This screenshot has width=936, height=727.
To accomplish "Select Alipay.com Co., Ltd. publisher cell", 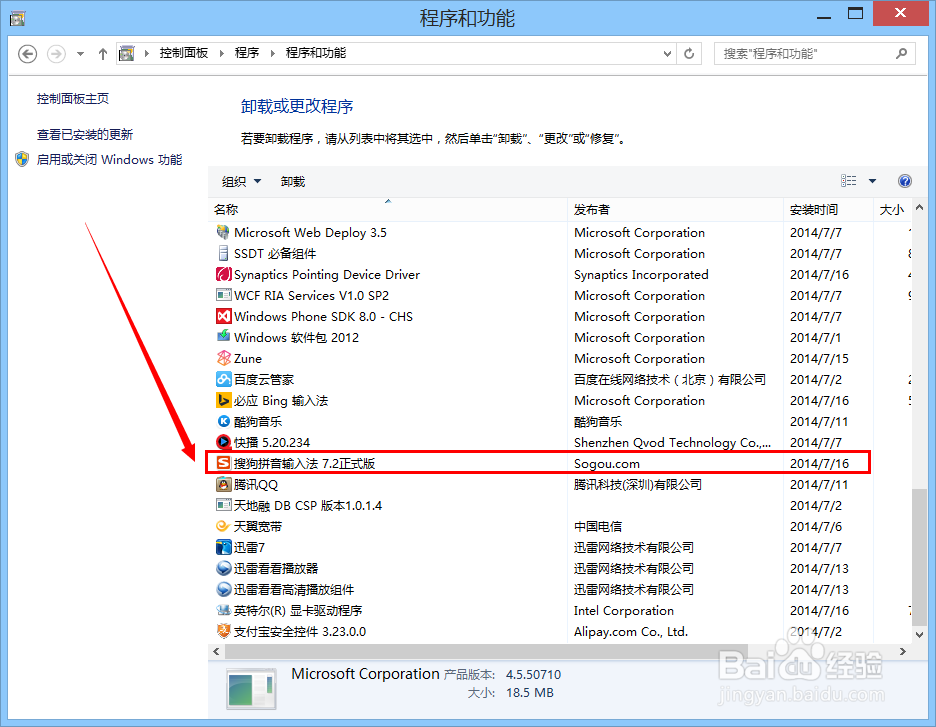I will [x=630, y=631].
